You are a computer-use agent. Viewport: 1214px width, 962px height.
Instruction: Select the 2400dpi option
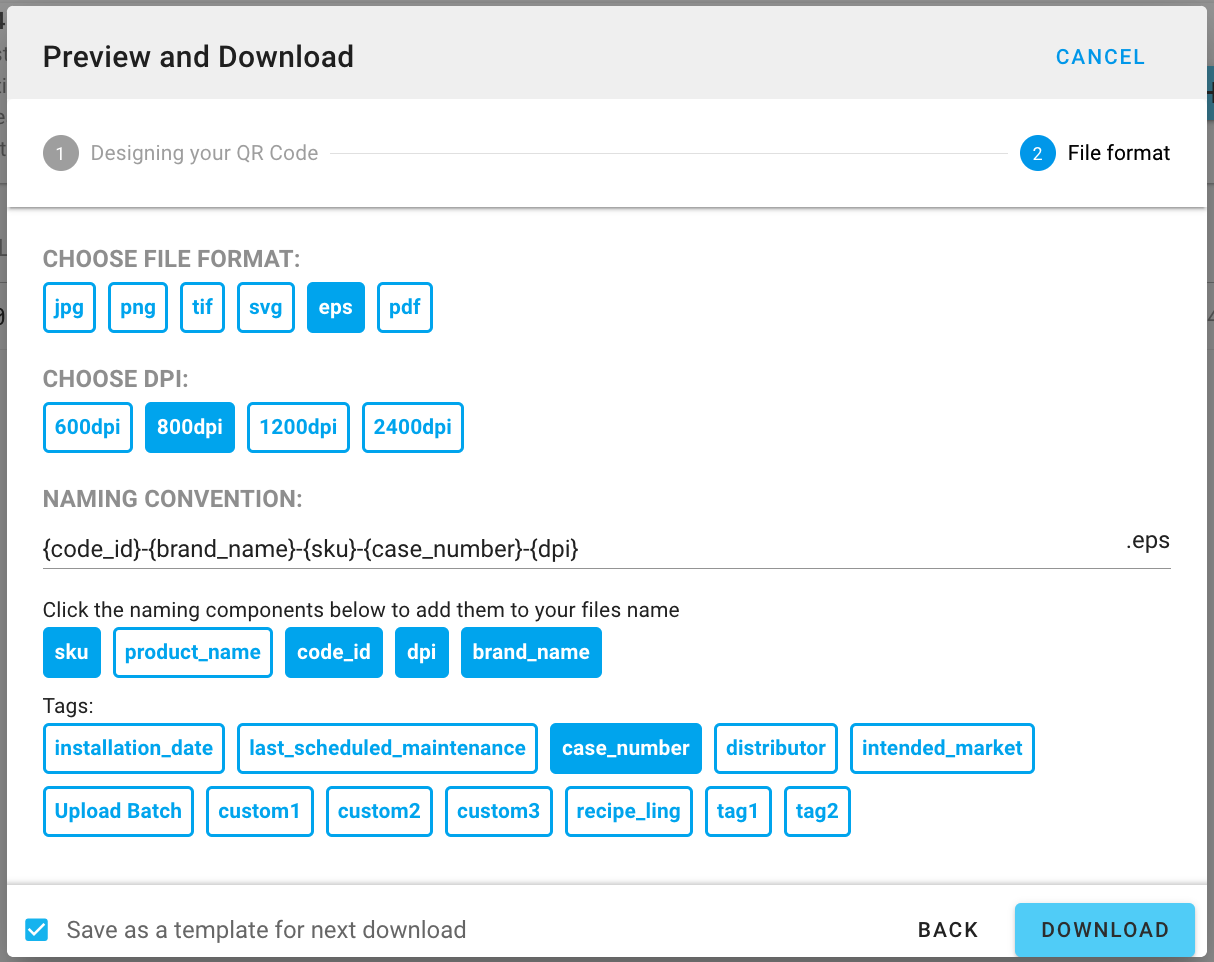pyautogui.click(x=412, y=427)
